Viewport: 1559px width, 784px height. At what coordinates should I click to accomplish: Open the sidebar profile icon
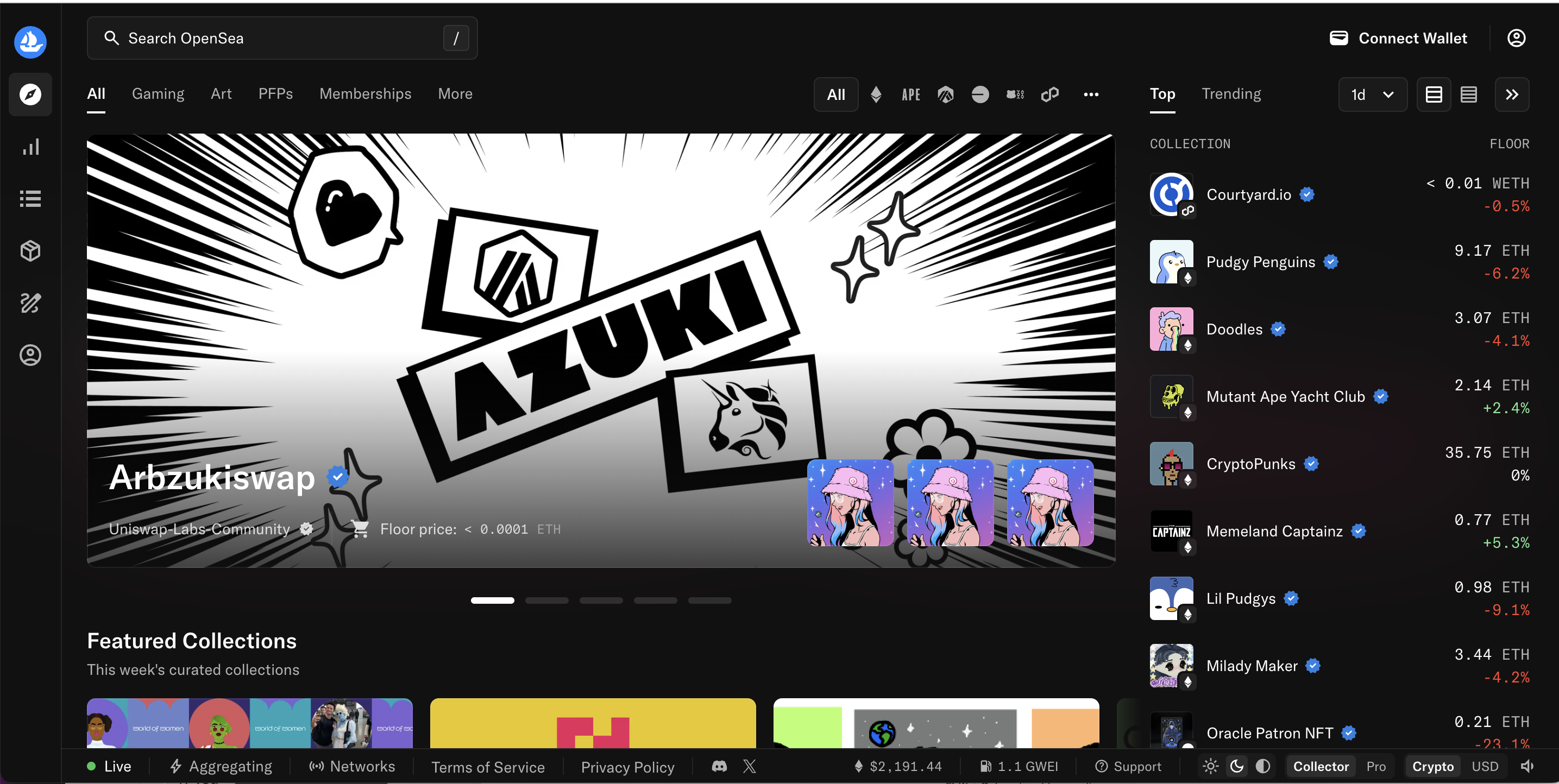point(30,355)
